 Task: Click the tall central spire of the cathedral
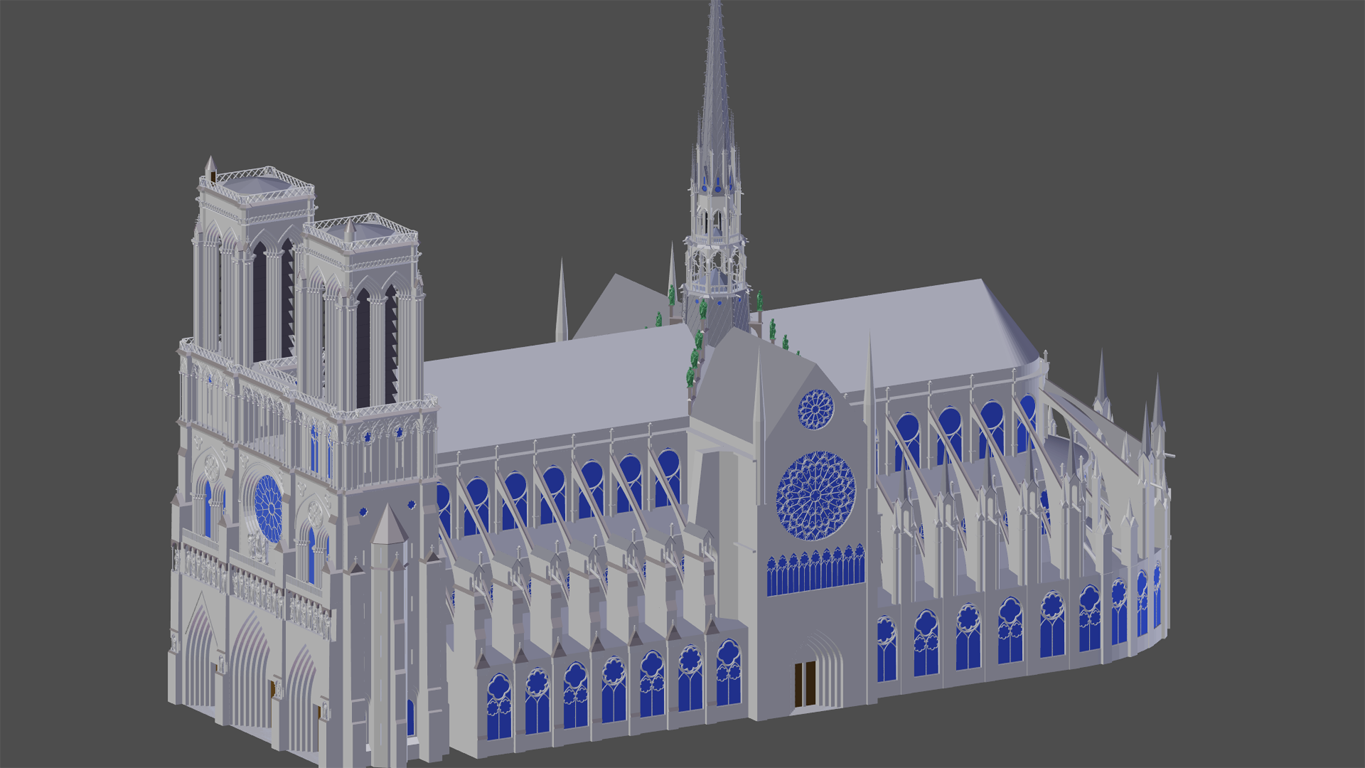point(714,100)
